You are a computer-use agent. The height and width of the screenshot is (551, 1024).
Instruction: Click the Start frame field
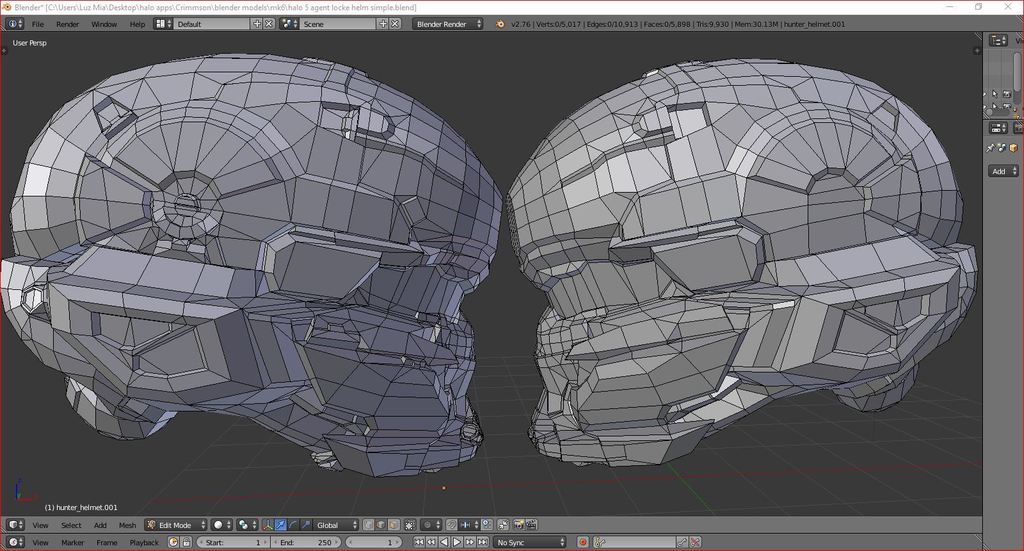[x=233, y=543]
